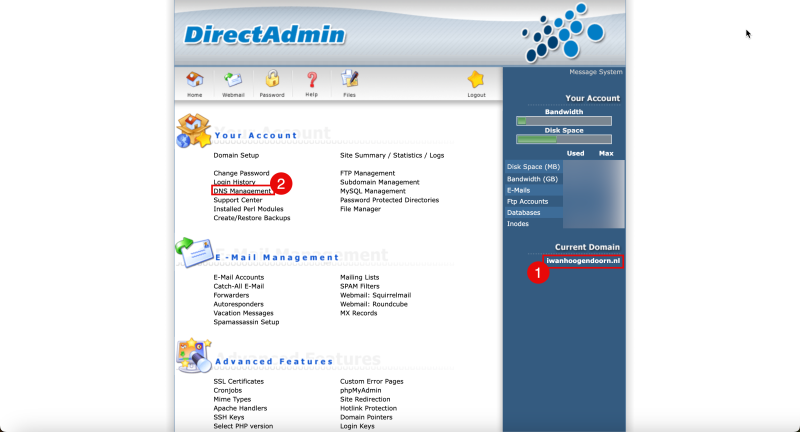
Task: Open Mime Types
Action: [232, 399]
